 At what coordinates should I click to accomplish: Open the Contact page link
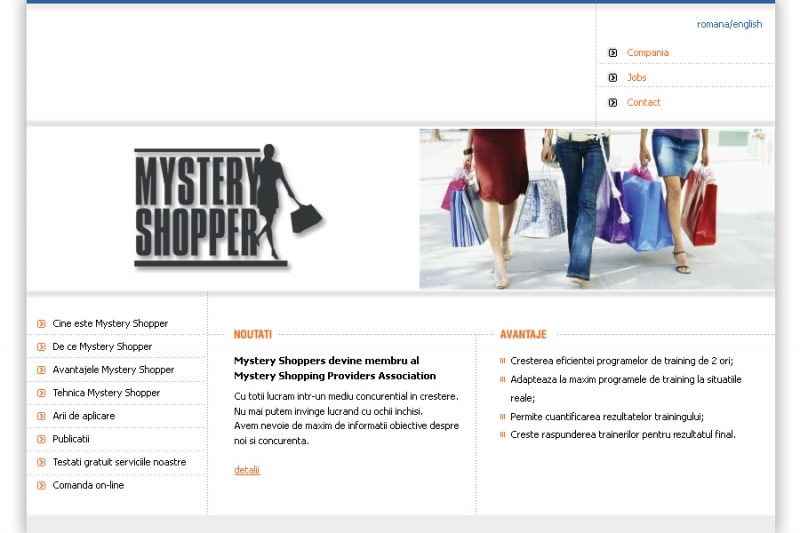coord(643,103)
